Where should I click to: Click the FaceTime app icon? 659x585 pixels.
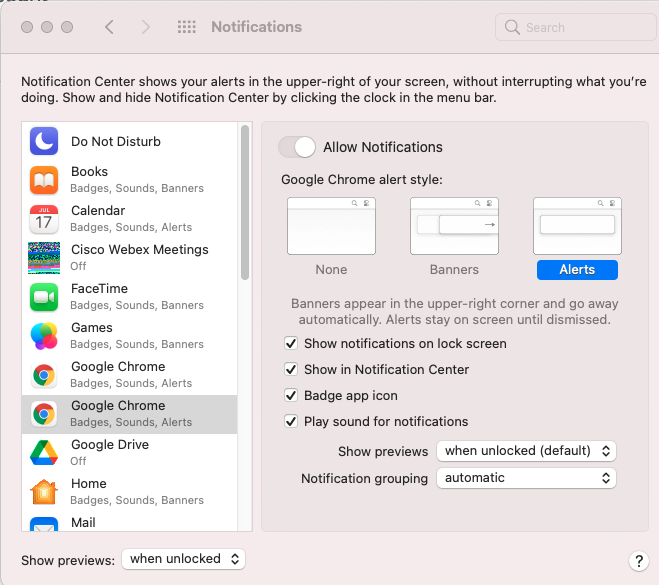[44, 297]
